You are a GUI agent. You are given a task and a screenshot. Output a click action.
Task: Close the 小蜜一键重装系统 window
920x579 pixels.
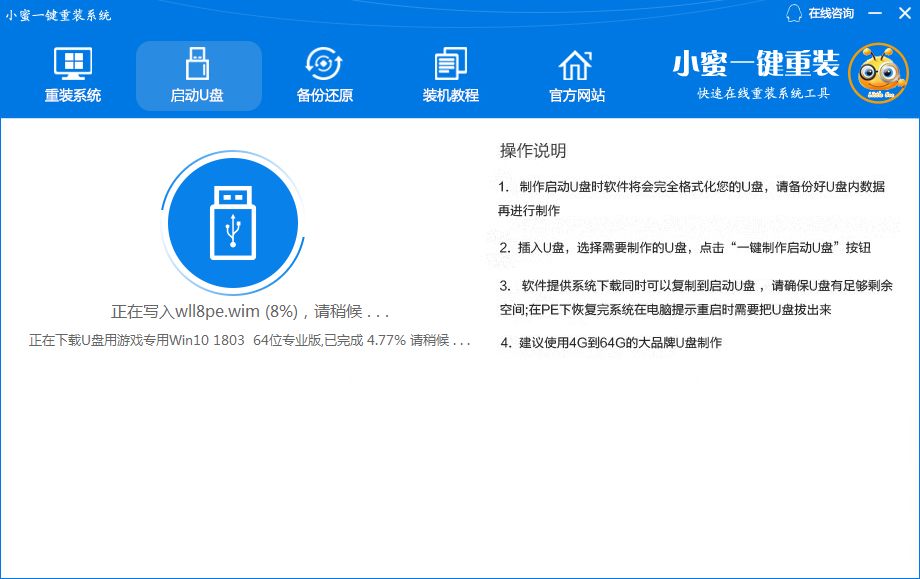click(902, 14)
